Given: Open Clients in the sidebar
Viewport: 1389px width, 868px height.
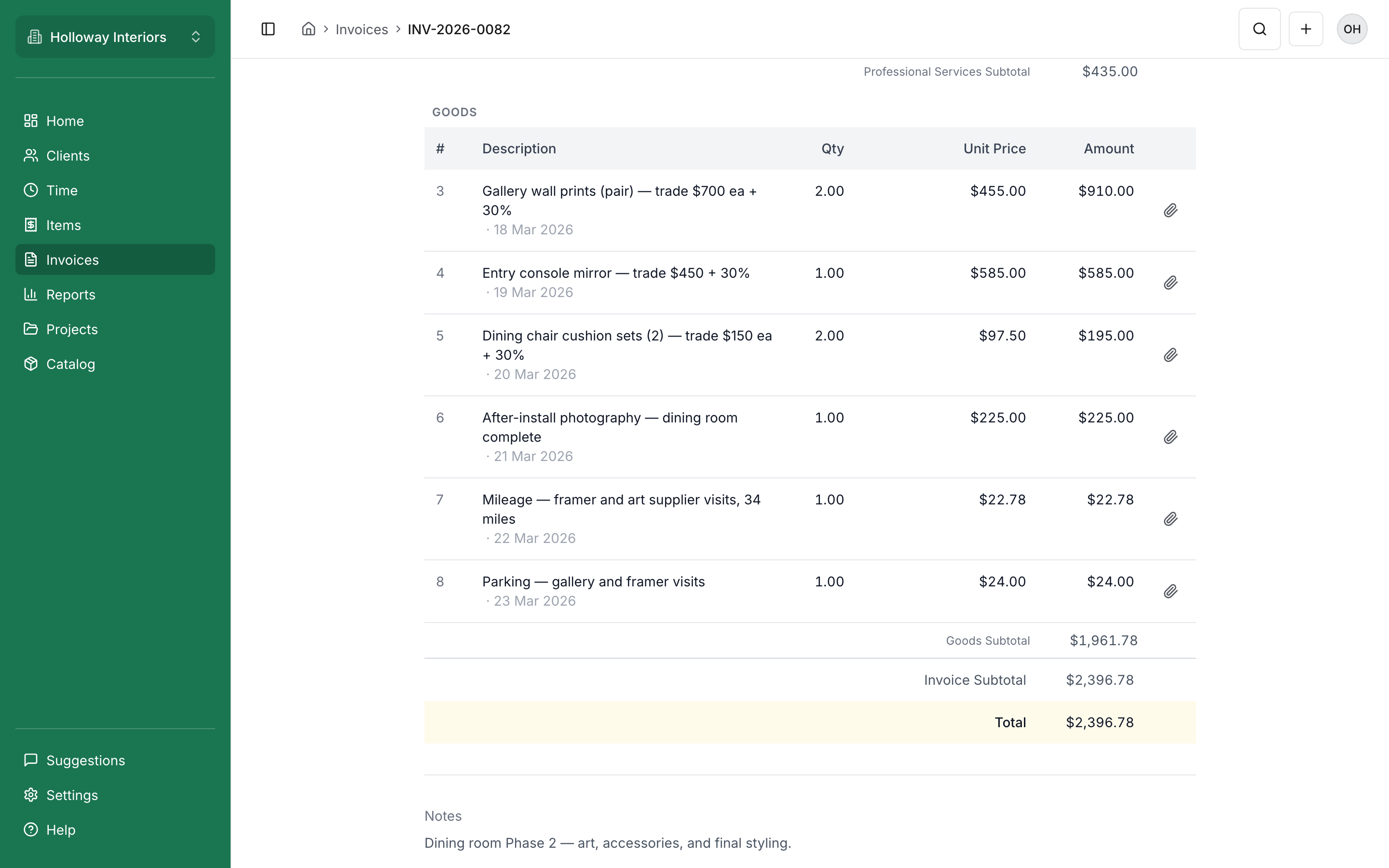Looking at the screenshot, I should pos(115,156).
